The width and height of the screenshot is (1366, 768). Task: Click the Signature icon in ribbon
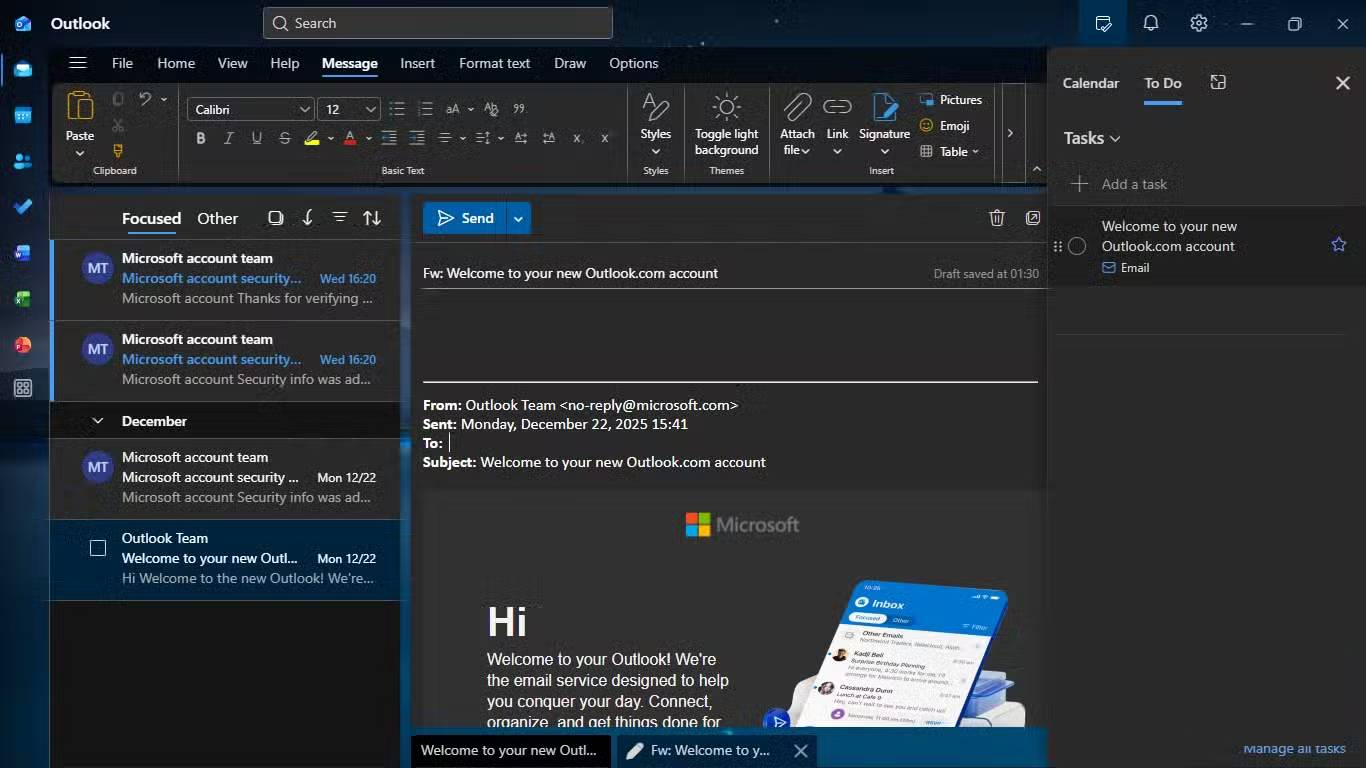tap(884, 108)
